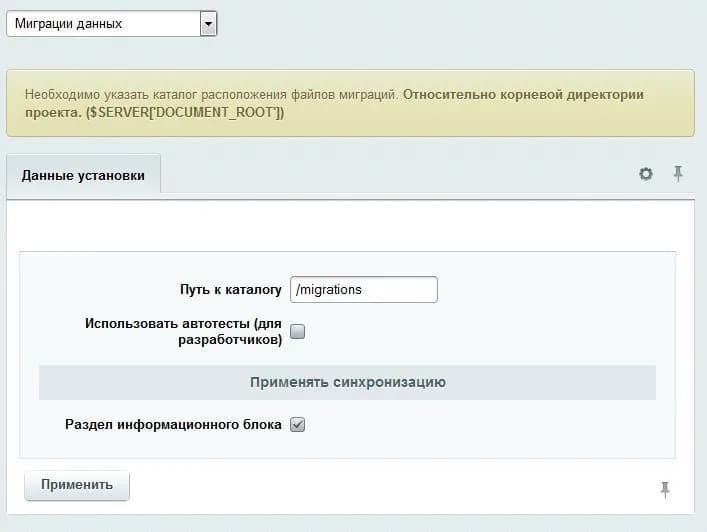Click the Использовать автотесты (для разработчиков) label
The width and height of the screenshot is (707, 532).
(184, 331)
